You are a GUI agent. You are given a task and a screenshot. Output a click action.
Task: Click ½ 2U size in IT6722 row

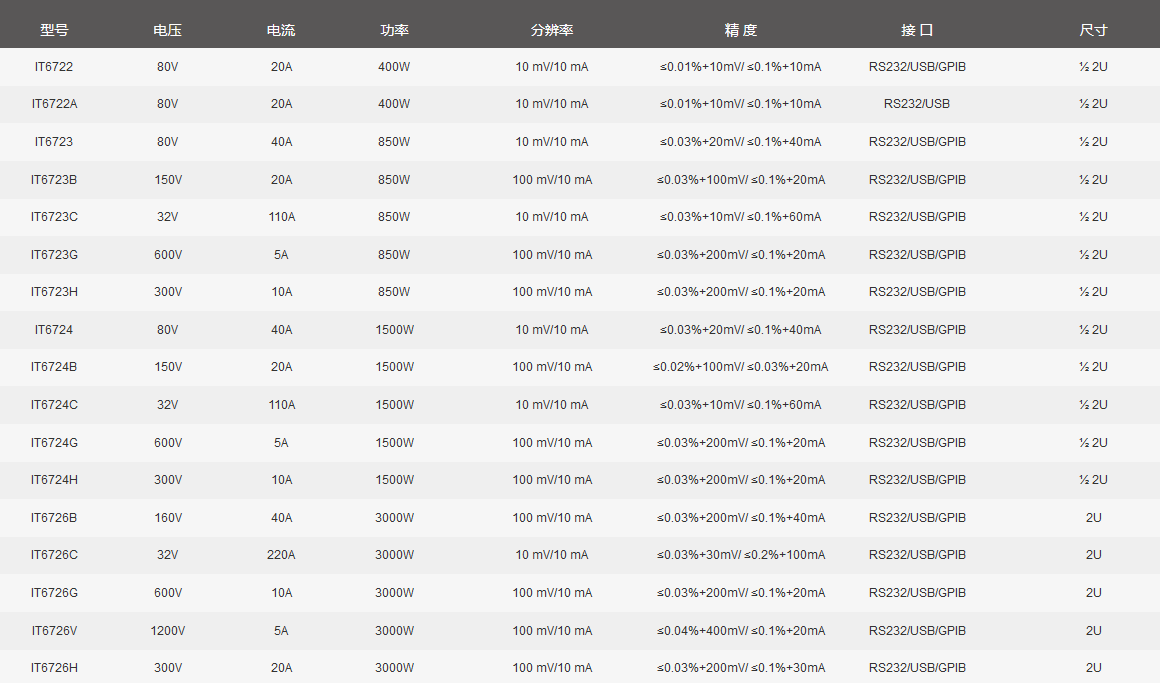pos(1093,67)
